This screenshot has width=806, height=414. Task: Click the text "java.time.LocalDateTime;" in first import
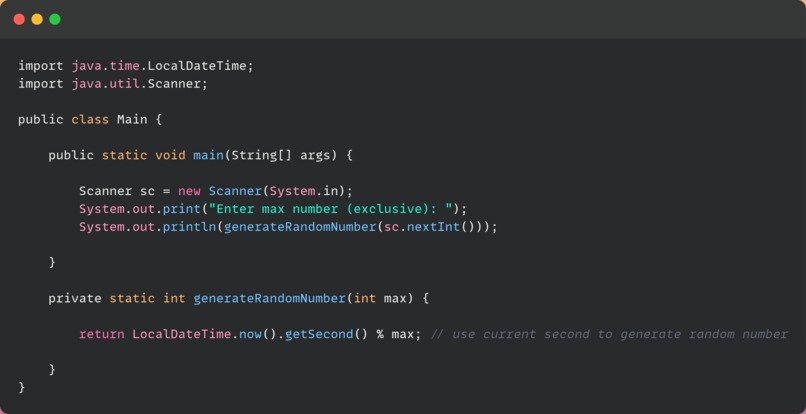tap(162, 66)
